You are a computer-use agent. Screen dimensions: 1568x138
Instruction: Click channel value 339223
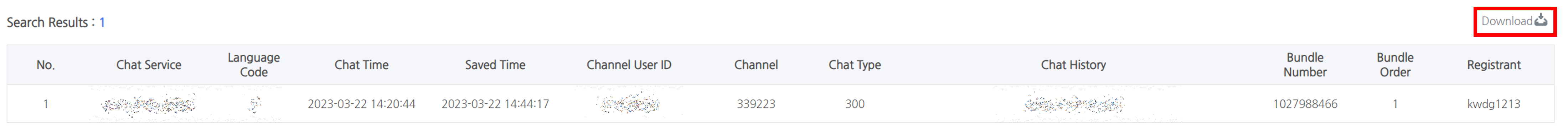(x=756, y=104)
